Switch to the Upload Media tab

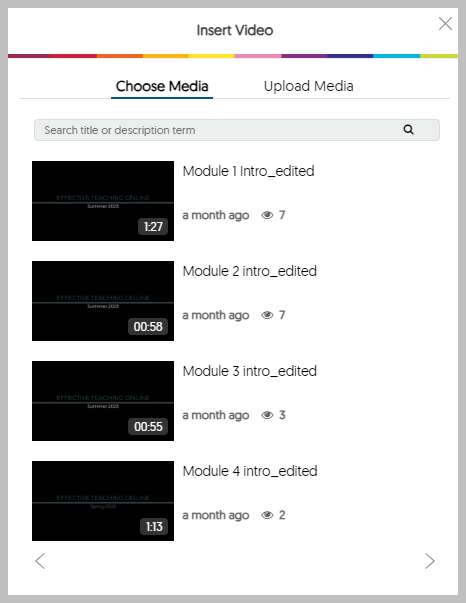click(x=308, y=86)
